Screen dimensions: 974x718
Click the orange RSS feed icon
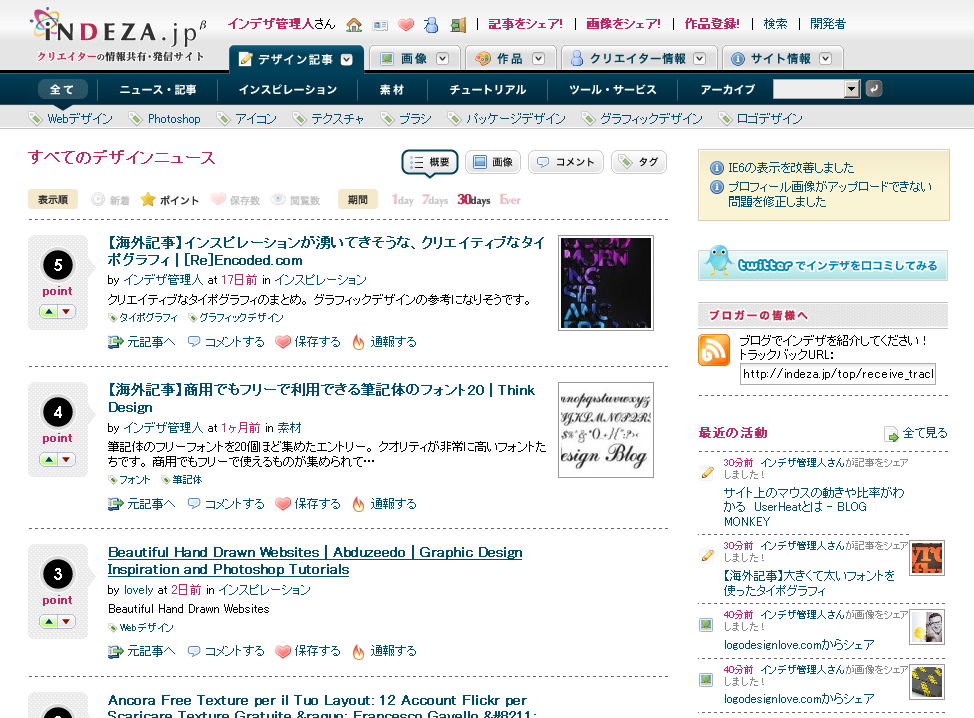click(x=714, y=350)
